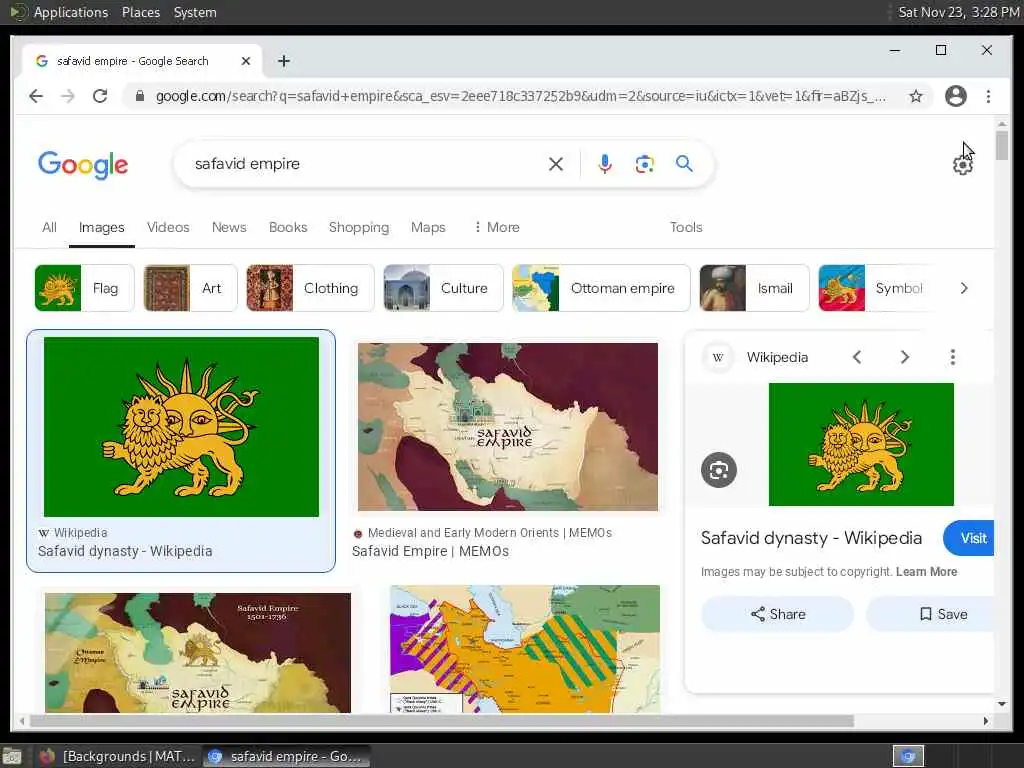Filter images by Clothing chip
1024x768 pixels.
click(310, 288)
